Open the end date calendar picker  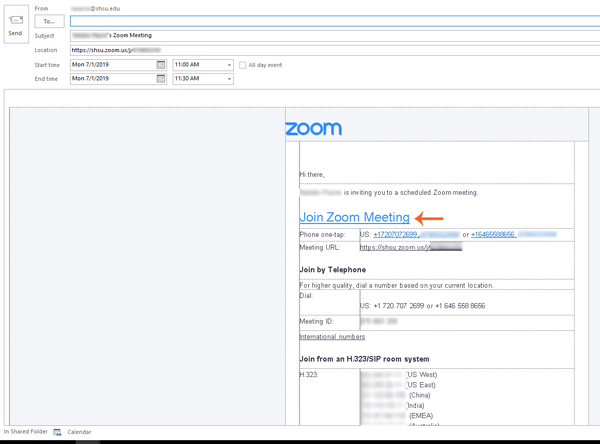click(161, 79)
